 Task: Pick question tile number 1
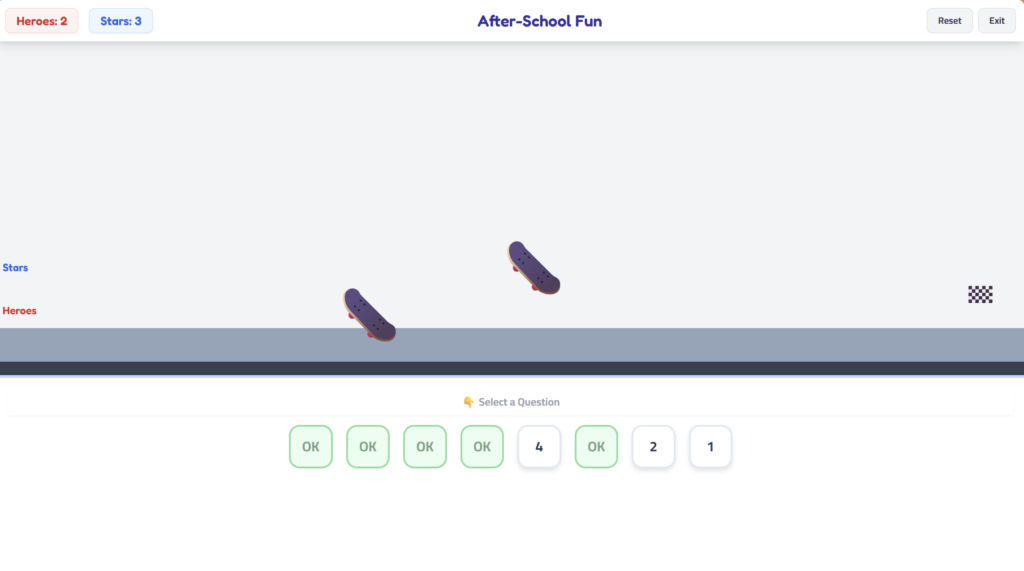click(710, 447)
